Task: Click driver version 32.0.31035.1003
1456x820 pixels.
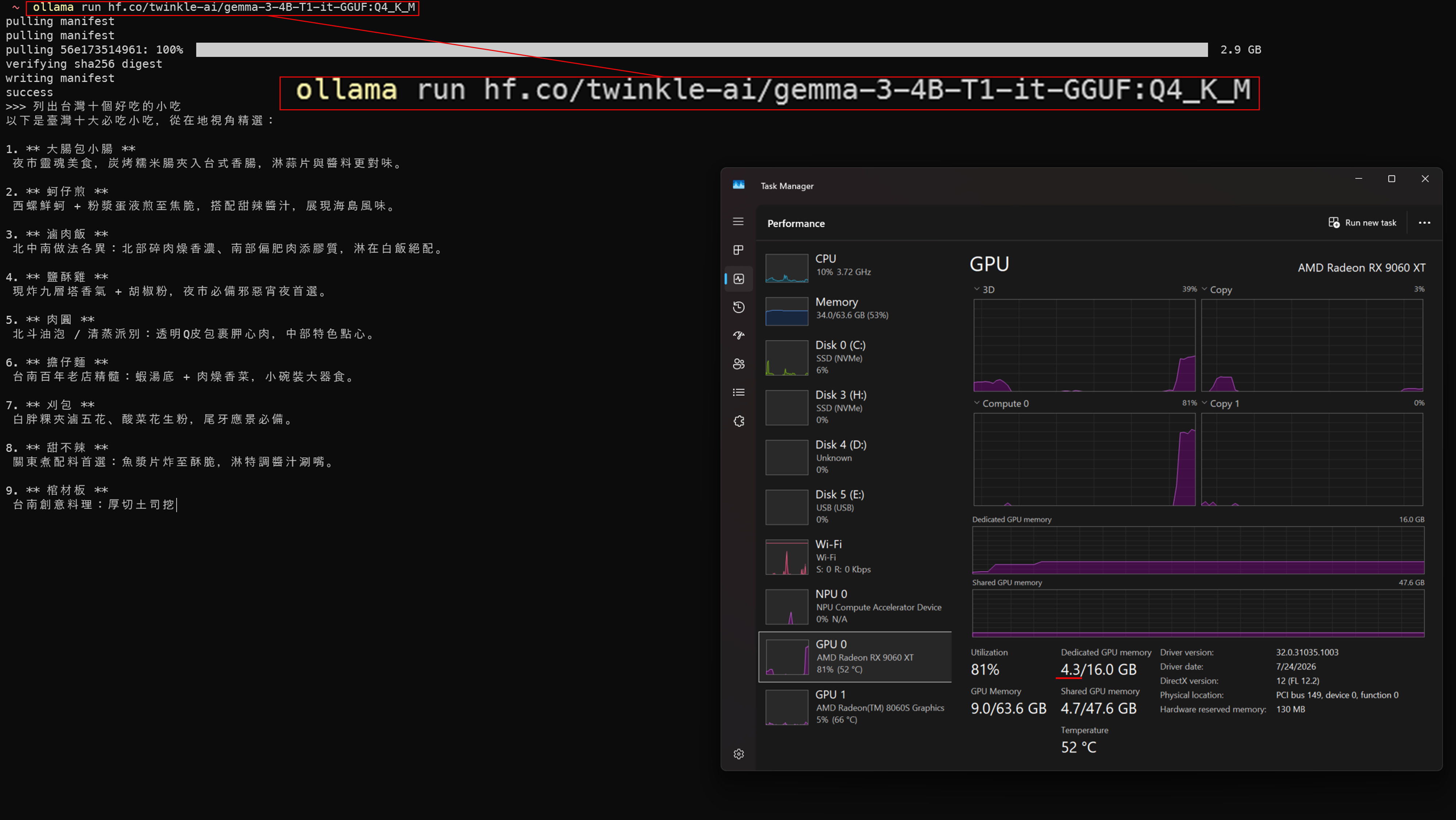Action: (x=1307, y=652)
